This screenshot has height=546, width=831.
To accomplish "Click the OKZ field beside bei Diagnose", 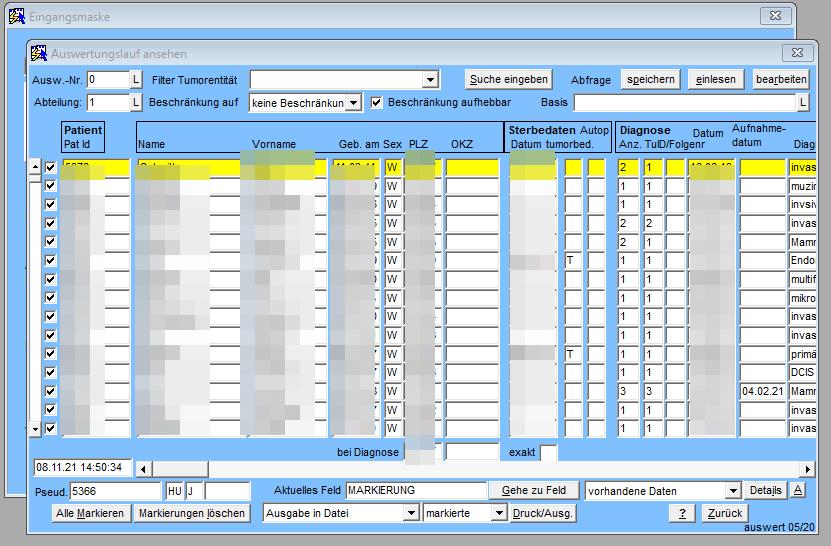I will (x=472, y=452).
